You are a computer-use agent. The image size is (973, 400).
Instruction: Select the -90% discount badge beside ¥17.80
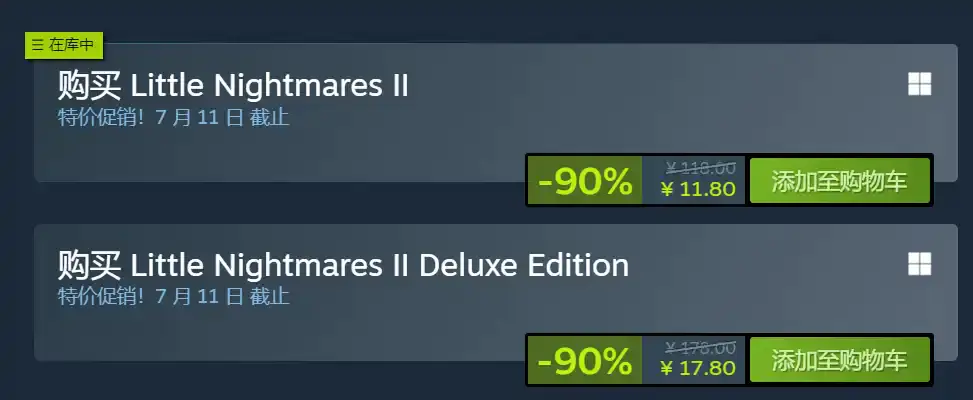tap(585, 360)
